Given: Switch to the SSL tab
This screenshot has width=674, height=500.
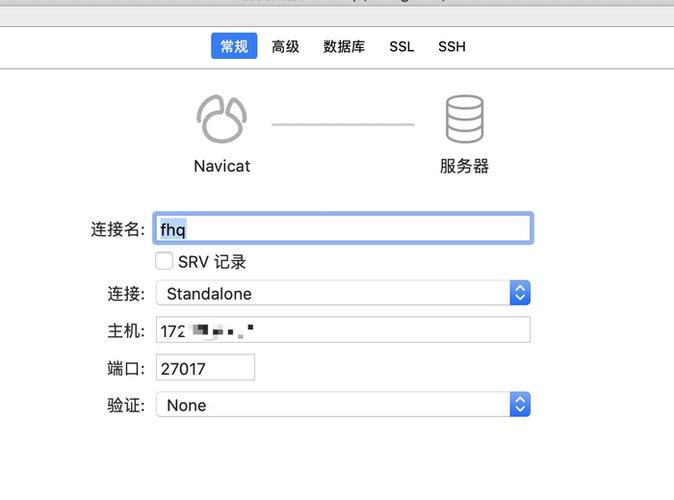Looking at the screenshot, I should click(401, 46).
